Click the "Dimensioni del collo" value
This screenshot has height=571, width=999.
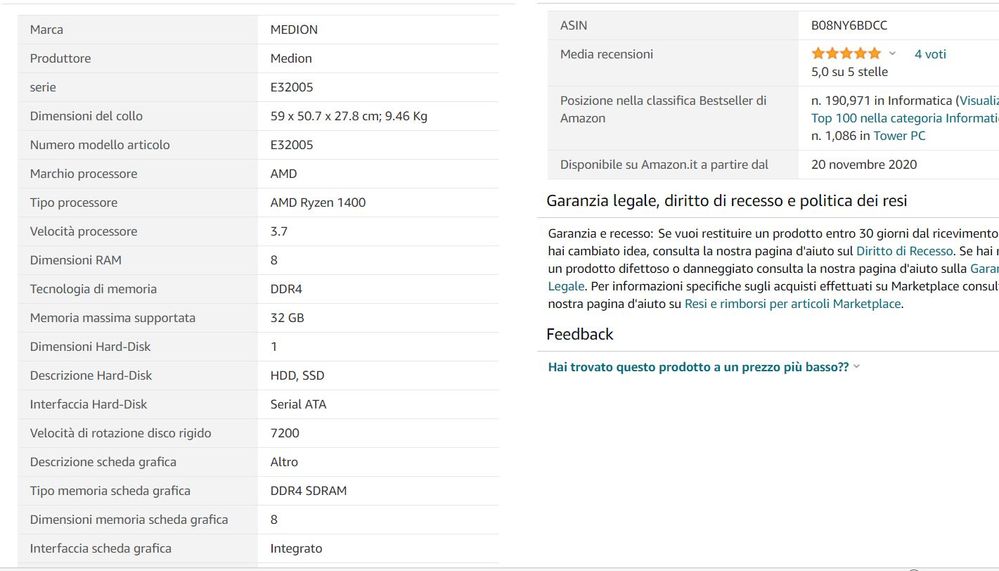point(349,116)
